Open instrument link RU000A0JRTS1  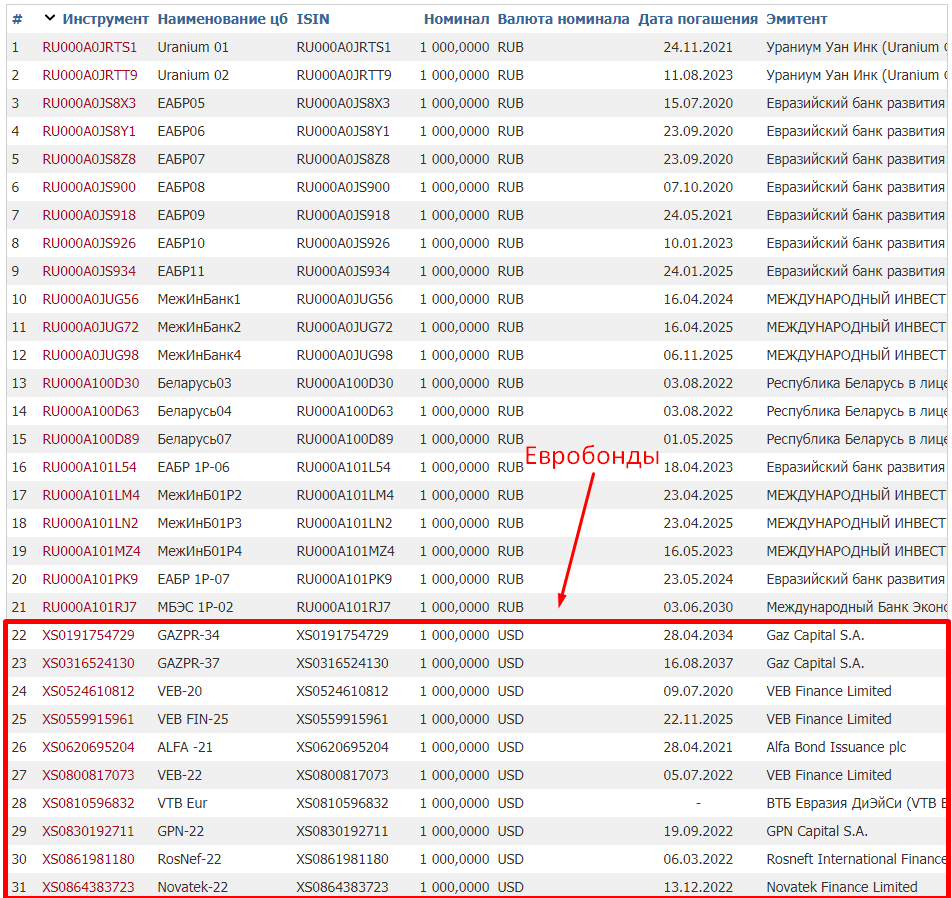(x=90, y=47)
